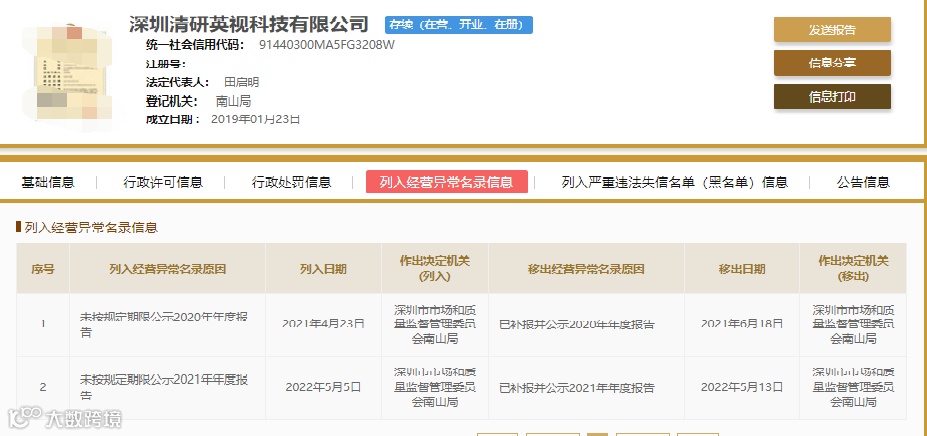Click the 作出决定机关(移出) column header
Screen dimensions: 927x436
point(853,269)
